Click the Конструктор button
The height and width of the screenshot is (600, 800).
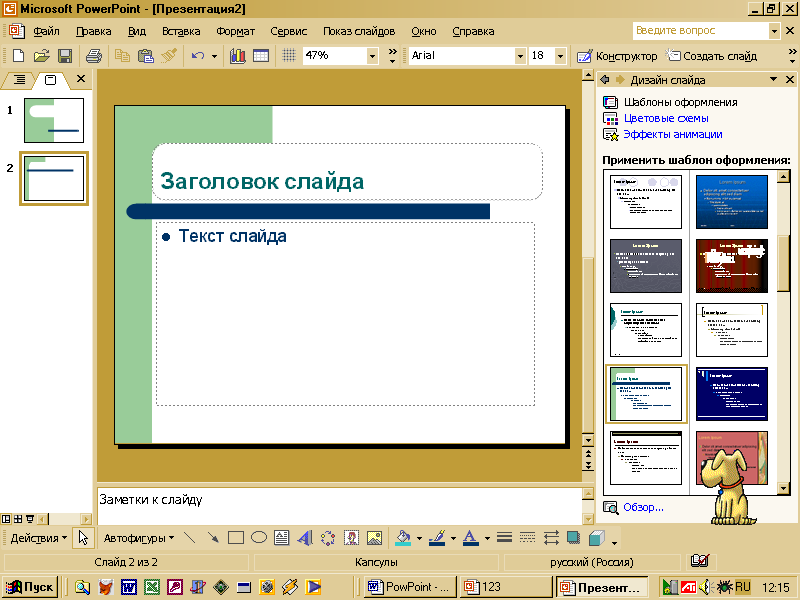click(617, 56)
